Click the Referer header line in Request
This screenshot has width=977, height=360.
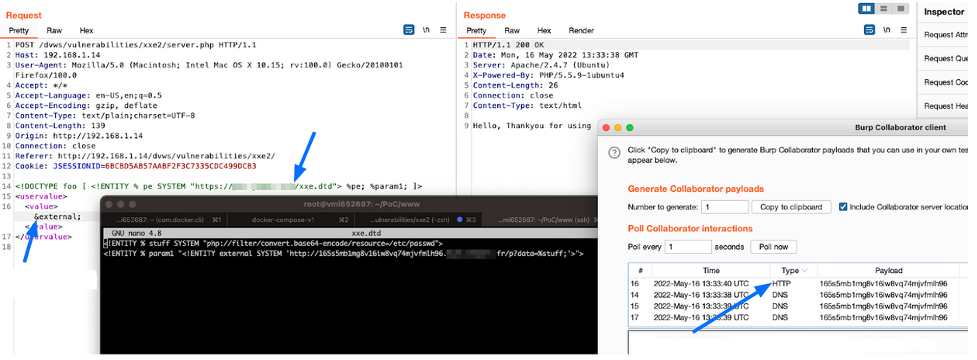145,156
